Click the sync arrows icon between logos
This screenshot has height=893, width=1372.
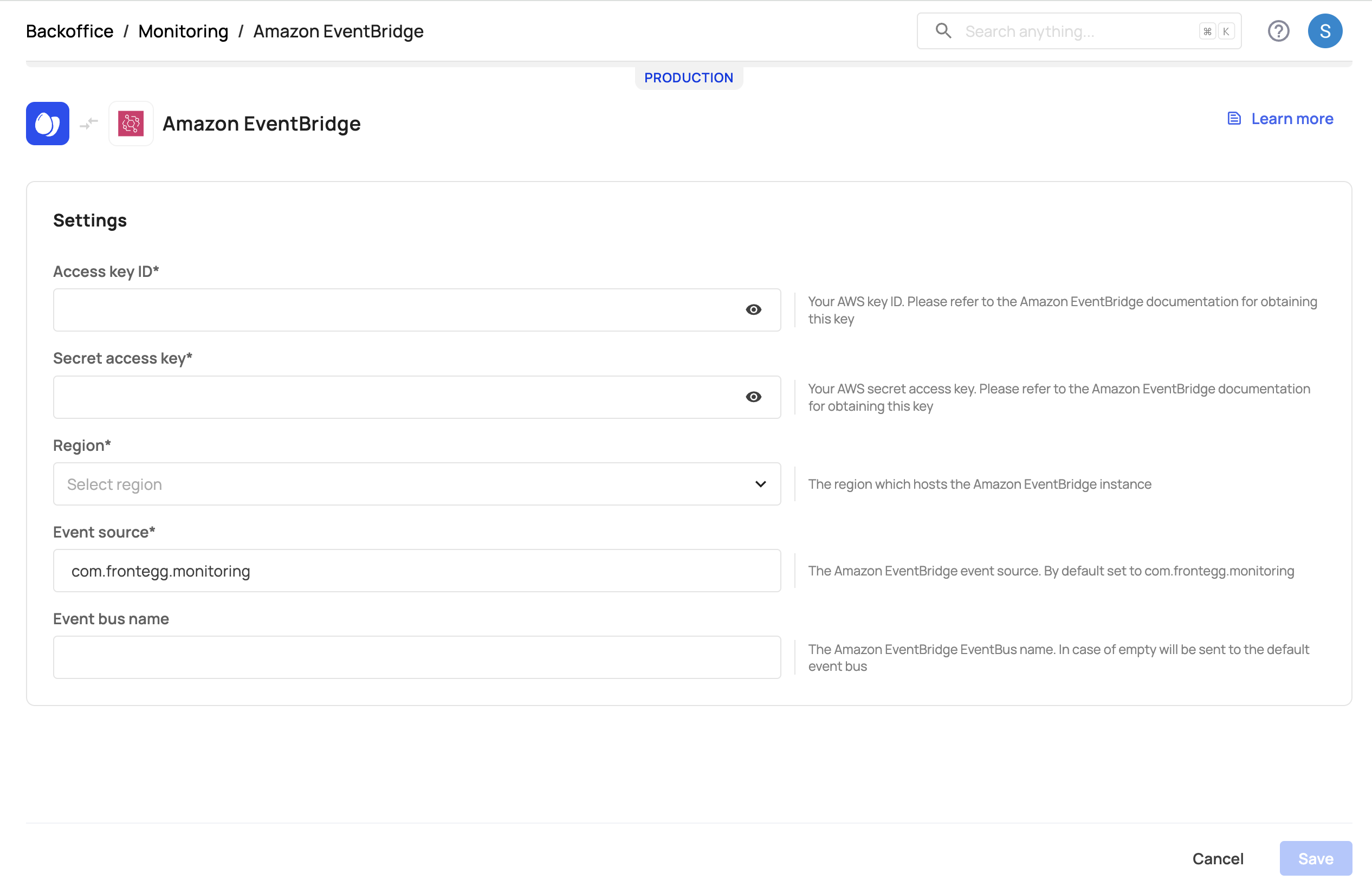click(x=89, y=124)
